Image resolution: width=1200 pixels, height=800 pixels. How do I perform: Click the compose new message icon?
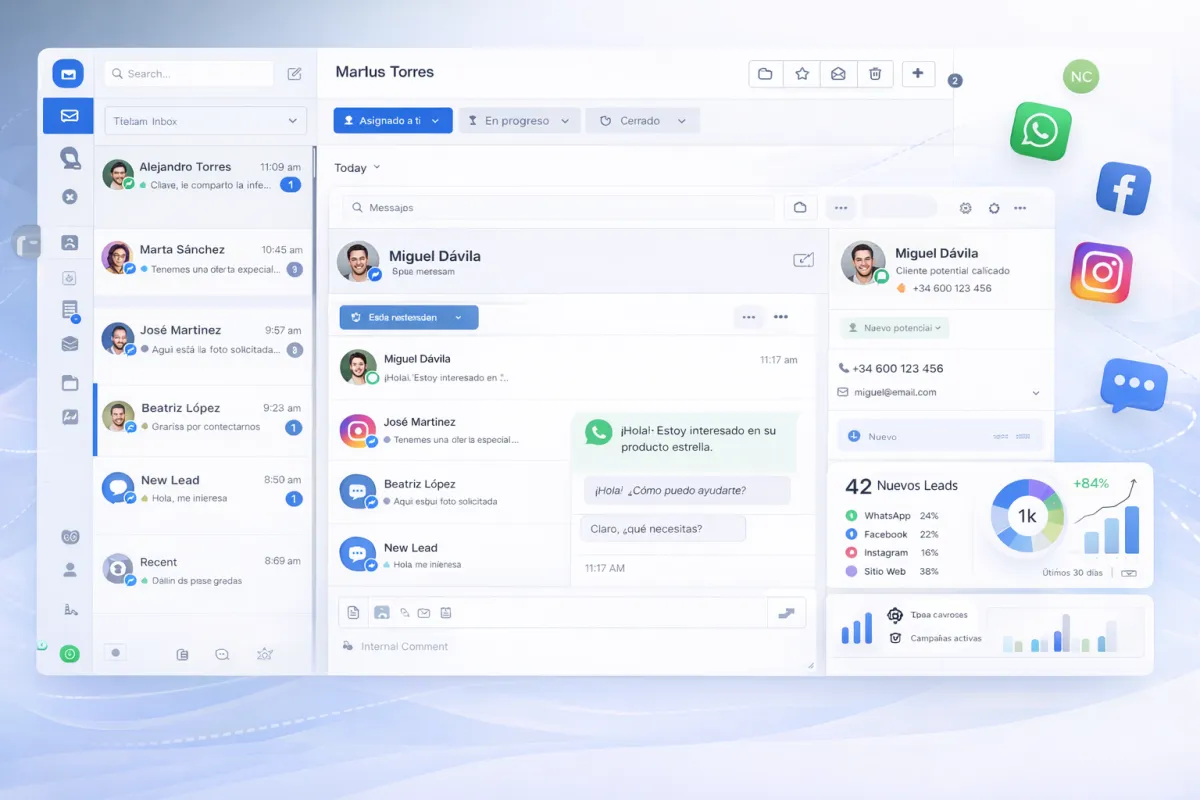click(x=294, y=74)
